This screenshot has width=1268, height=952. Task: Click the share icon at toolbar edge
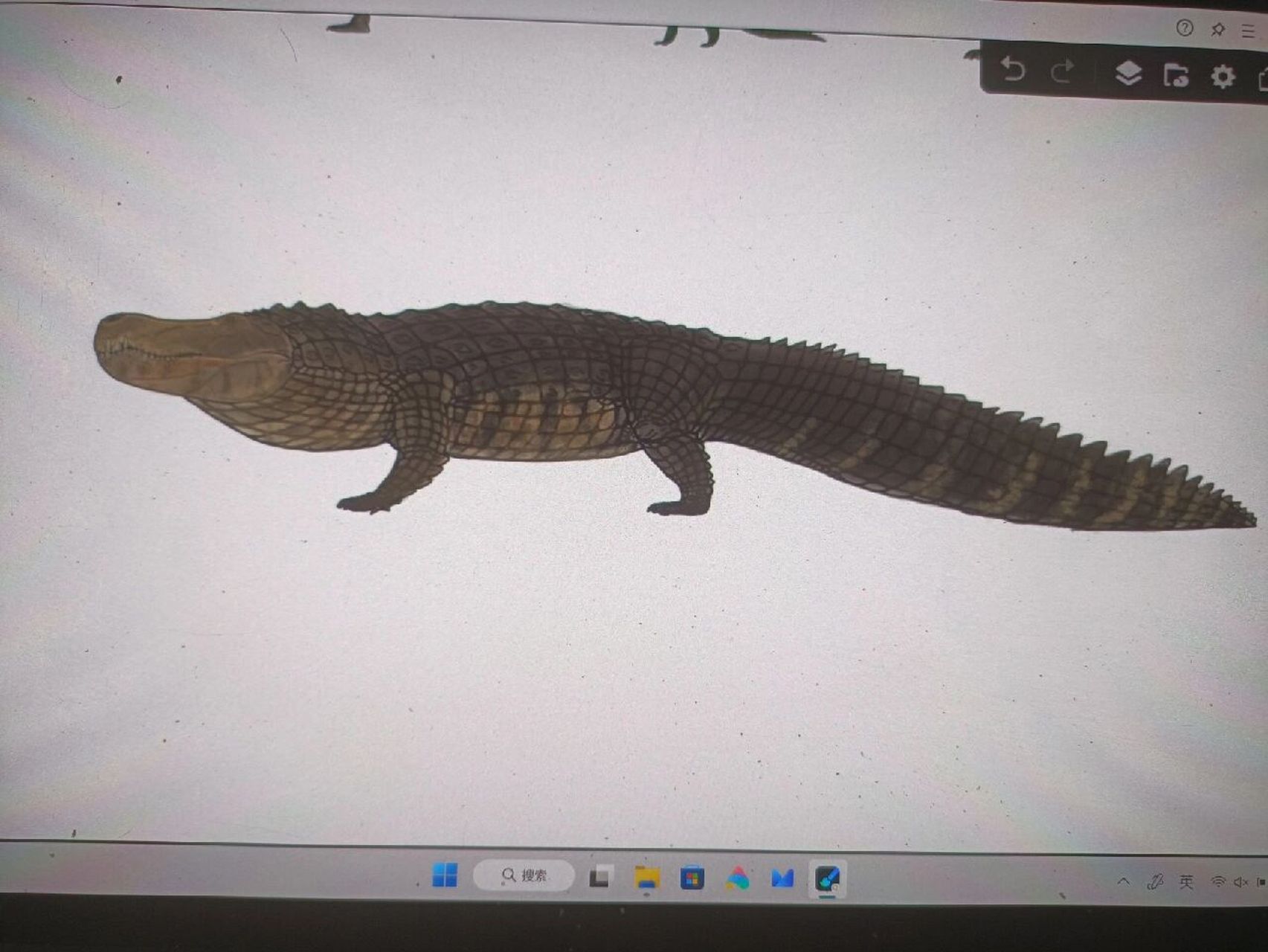pos(1262,79)
